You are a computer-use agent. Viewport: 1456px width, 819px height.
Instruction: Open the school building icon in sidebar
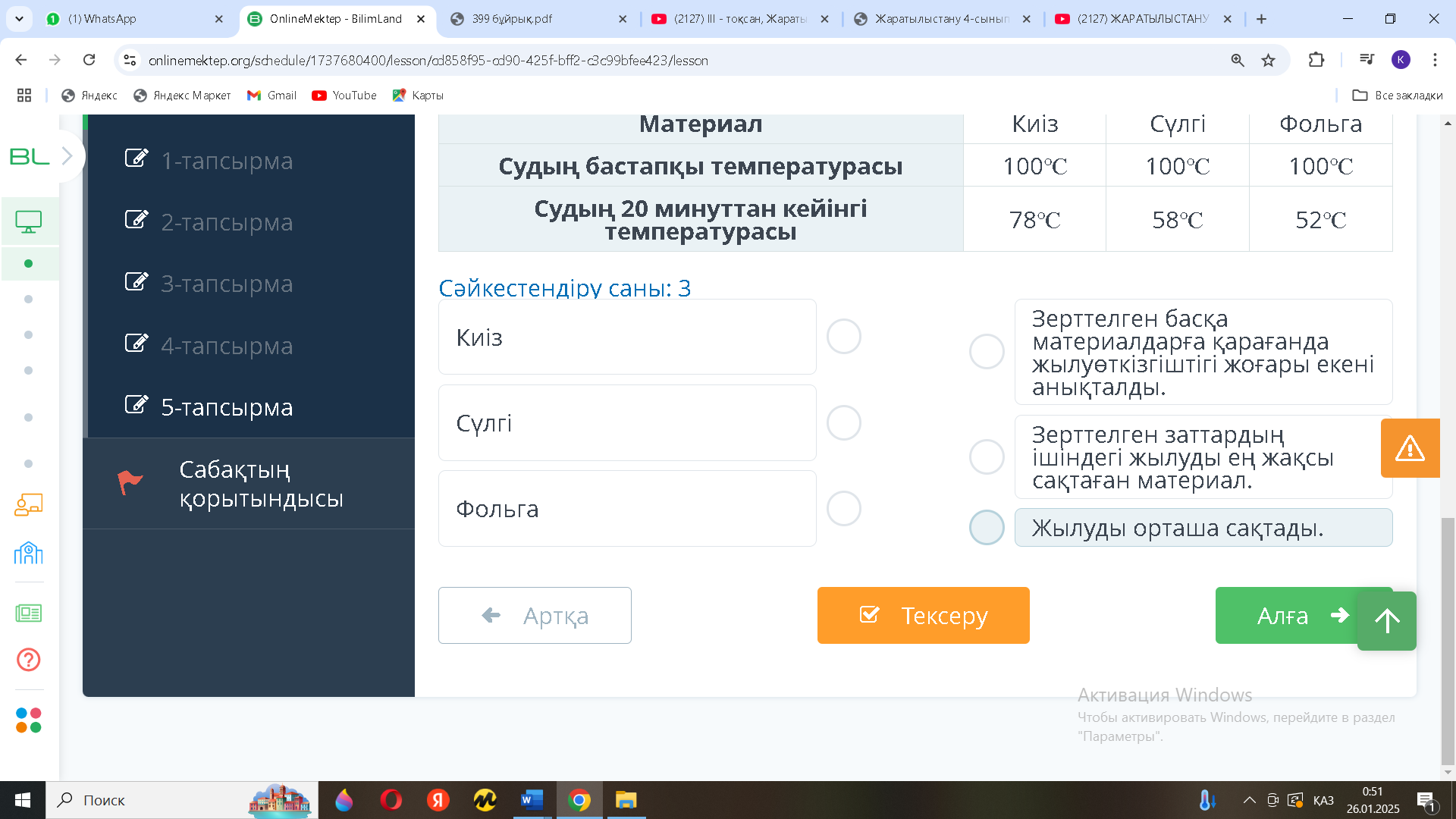tap(29, 553)
